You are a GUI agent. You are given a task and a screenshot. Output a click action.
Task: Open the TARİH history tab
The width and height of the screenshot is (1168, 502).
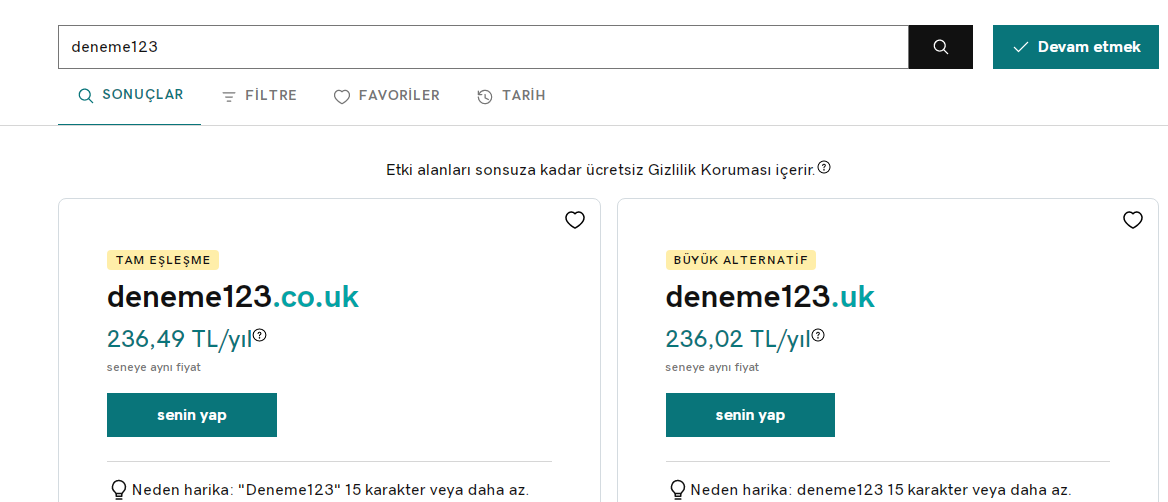pyautogui.click(x=511, y=96)
